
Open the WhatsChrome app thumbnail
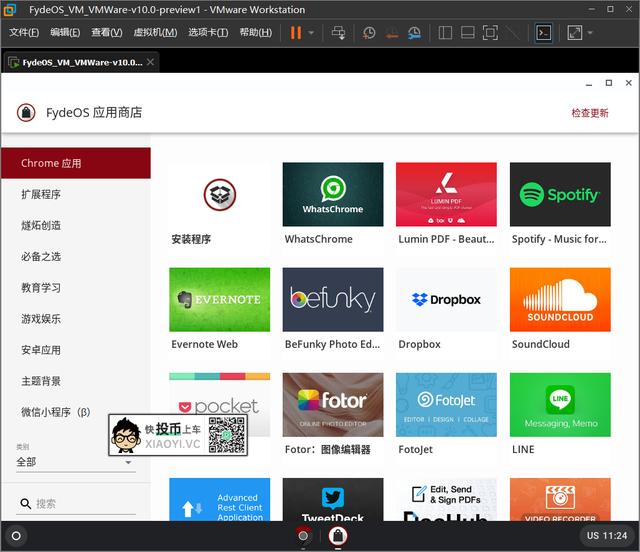(333, 194)
